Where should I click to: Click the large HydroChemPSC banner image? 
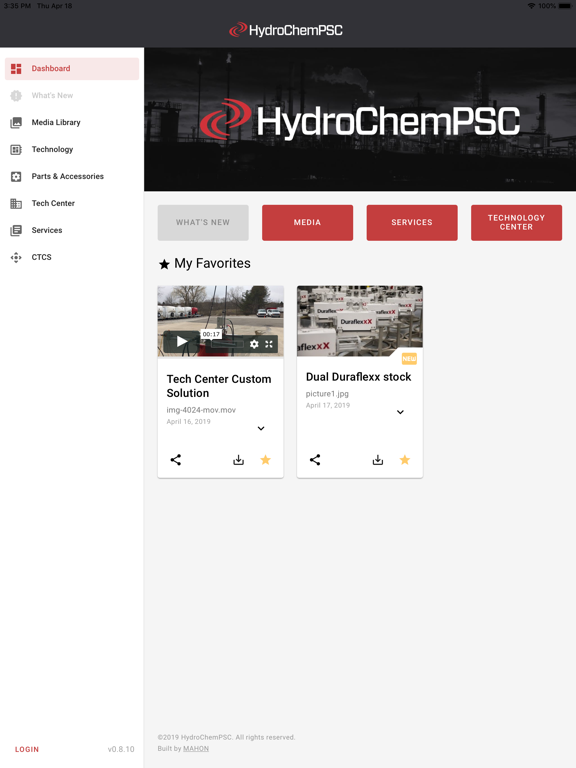tap(360, 120)
